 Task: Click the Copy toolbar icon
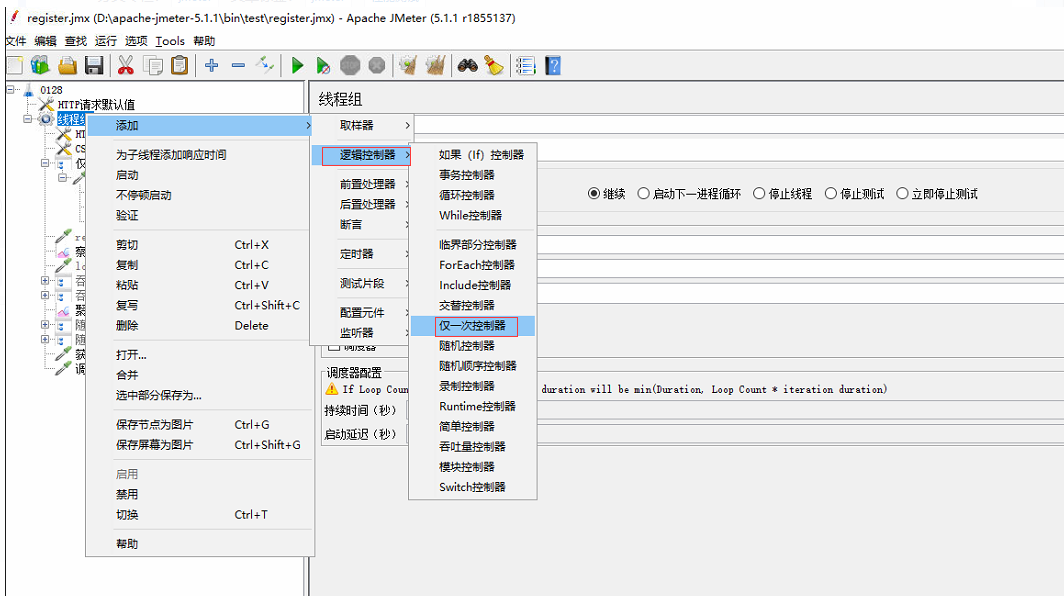pyautogui.click(x=153, y=66)
